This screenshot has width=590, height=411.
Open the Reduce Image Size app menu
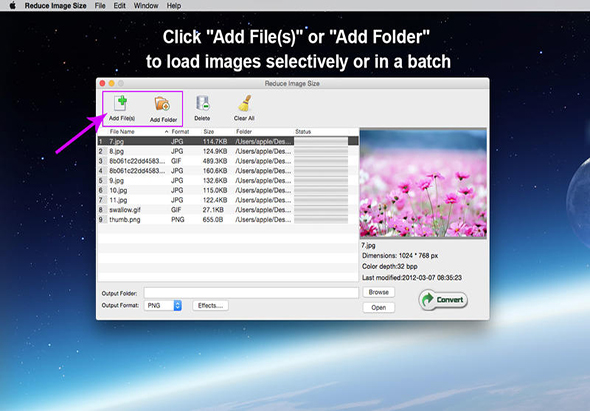56,6
